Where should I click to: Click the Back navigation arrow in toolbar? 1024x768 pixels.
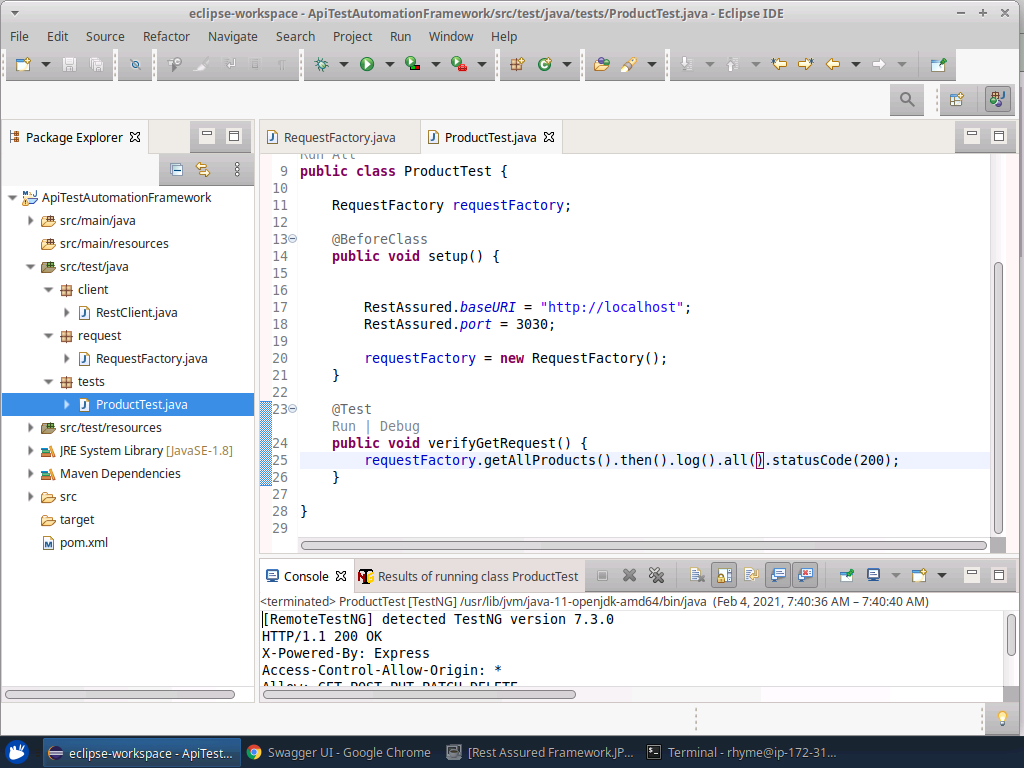(x=832, y=64)
